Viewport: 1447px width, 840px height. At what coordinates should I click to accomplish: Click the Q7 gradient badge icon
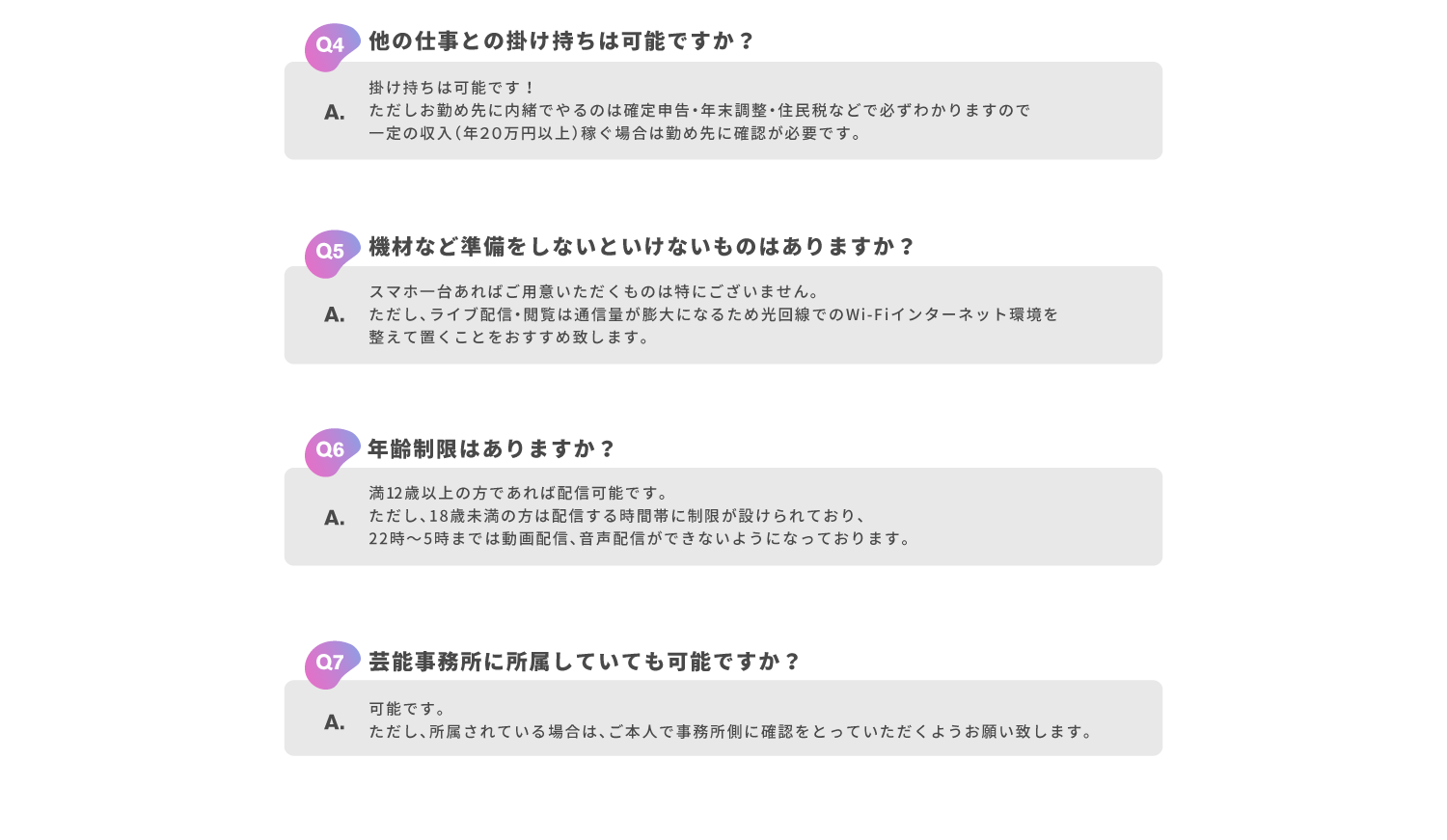tap(332, 664)
